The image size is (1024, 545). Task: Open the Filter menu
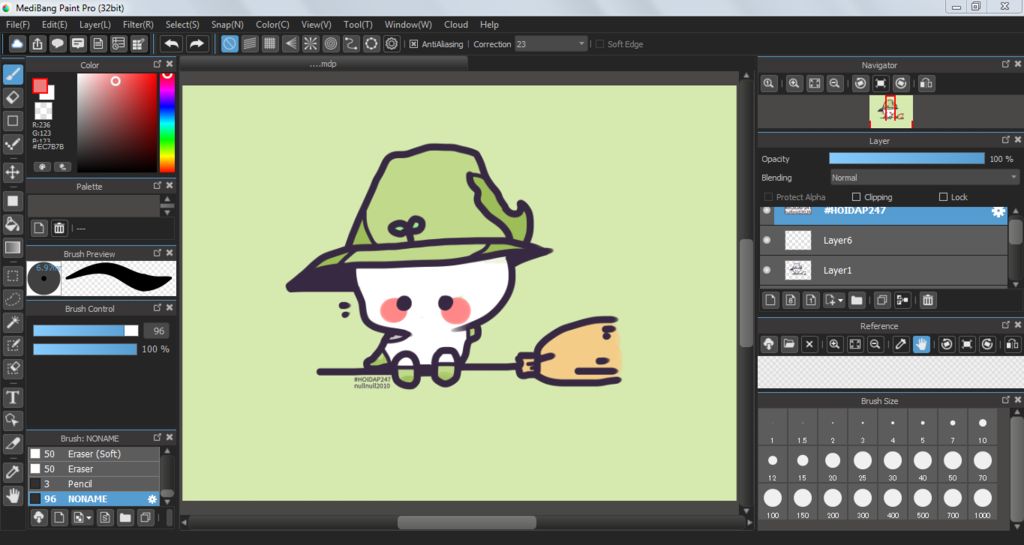pos(138,25)
